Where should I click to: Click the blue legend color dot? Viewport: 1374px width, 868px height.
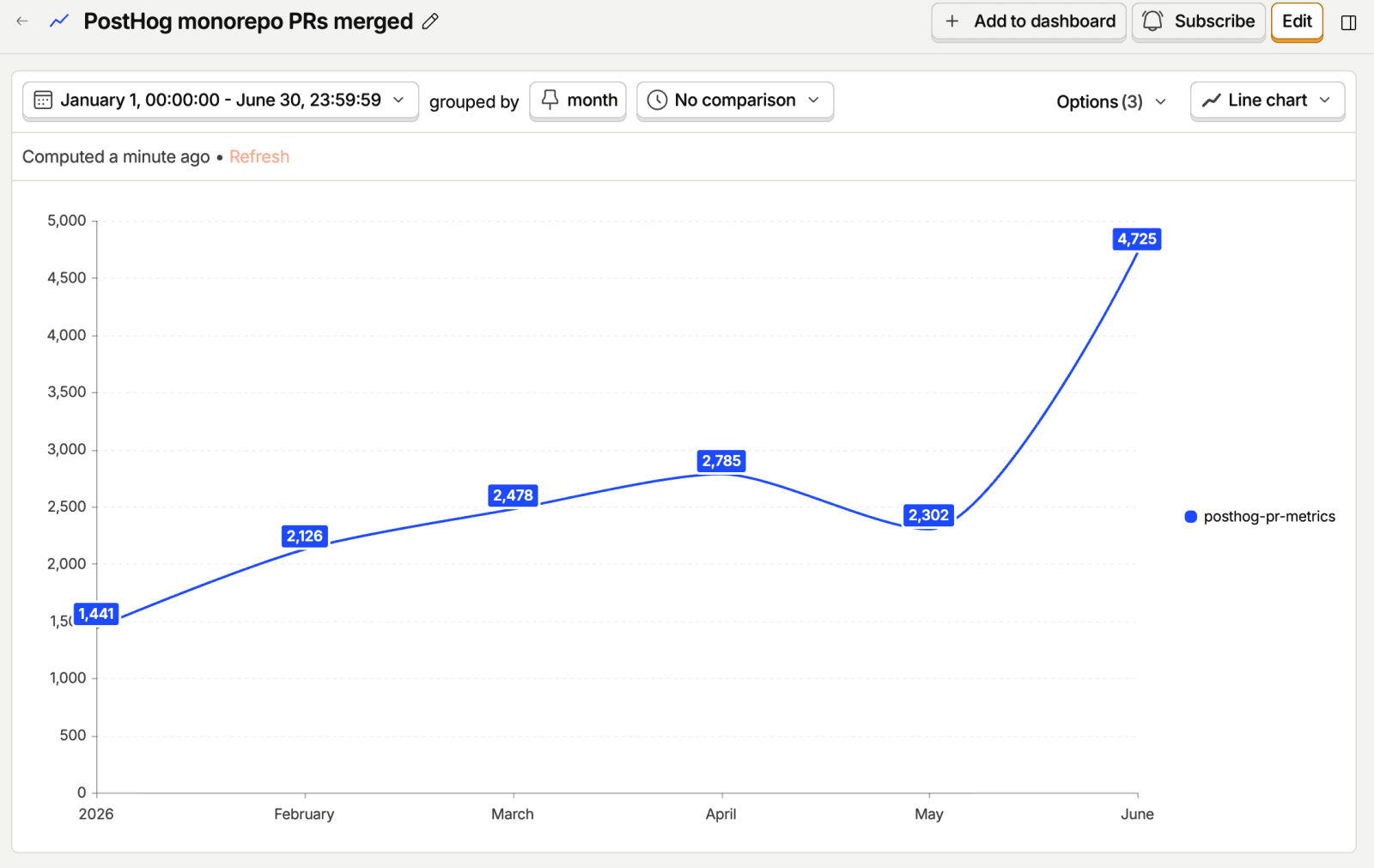(x=1190, y=516)
